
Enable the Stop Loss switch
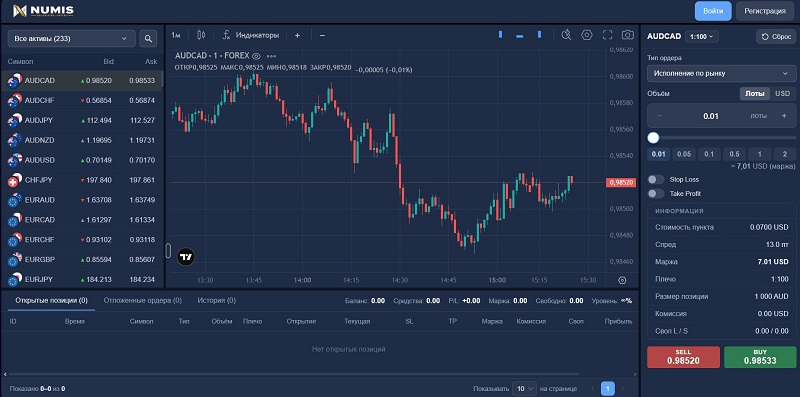point(656,180)
